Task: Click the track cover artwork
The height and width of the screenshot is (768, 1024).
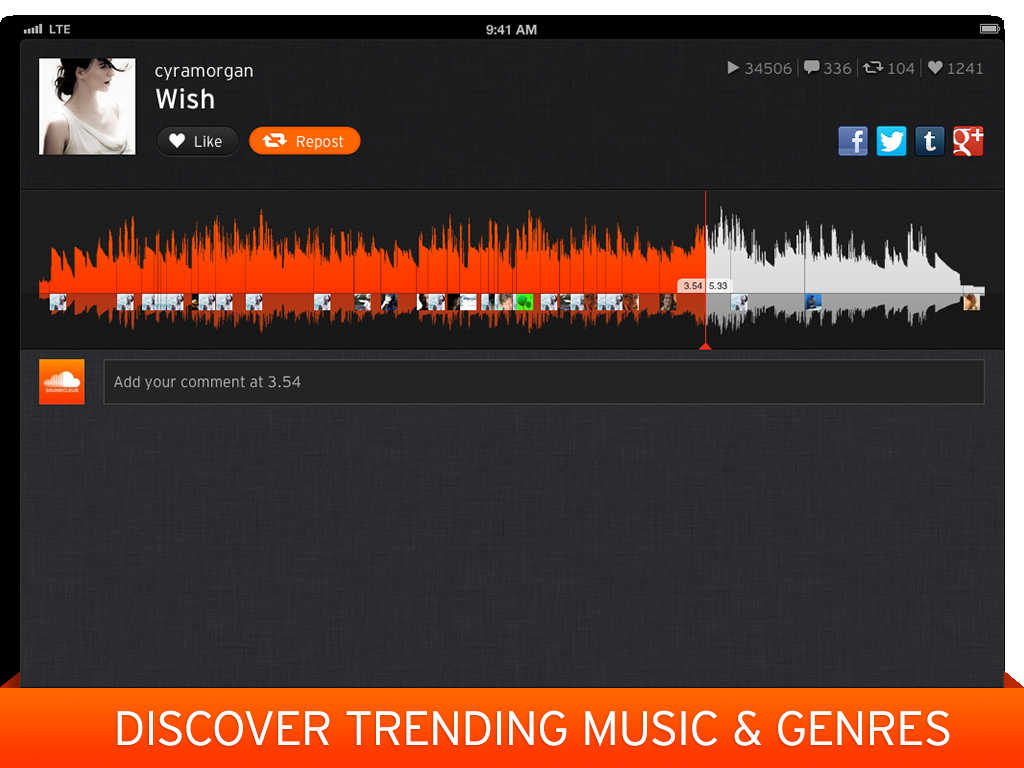Action: [x=87, y=106]
